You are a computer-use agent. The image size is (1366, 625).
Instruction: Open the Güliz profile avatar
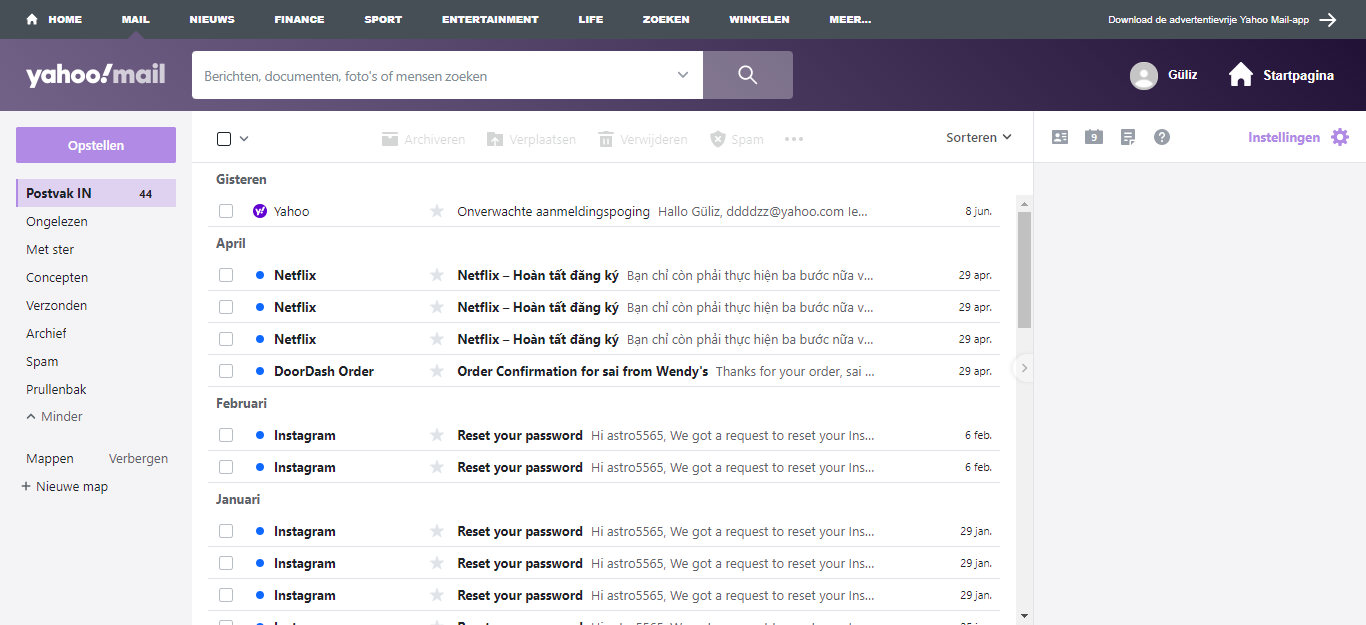[1144, 75]
